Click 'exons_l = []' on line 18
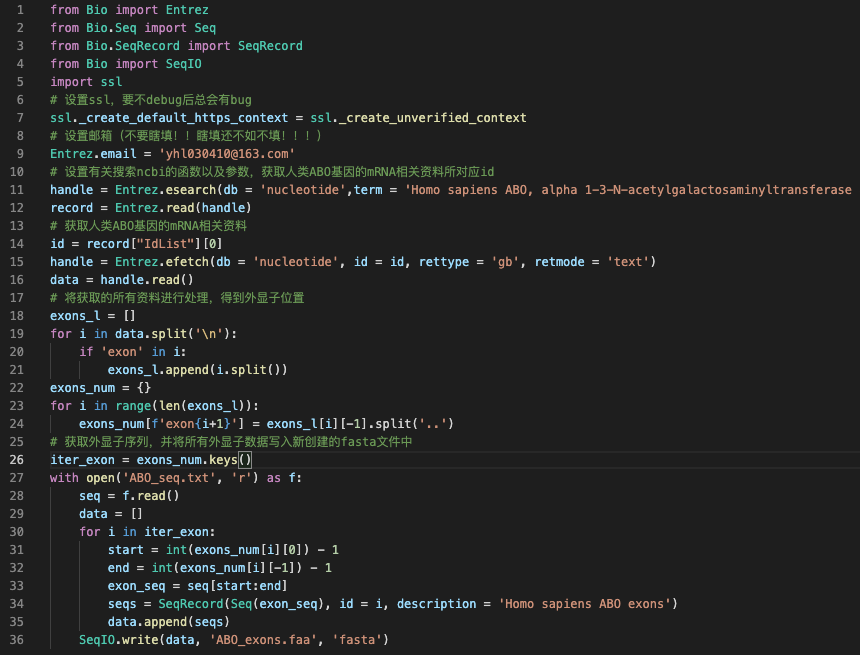The width and height of the screenshot is (860, 655). [x=93, y=316]
